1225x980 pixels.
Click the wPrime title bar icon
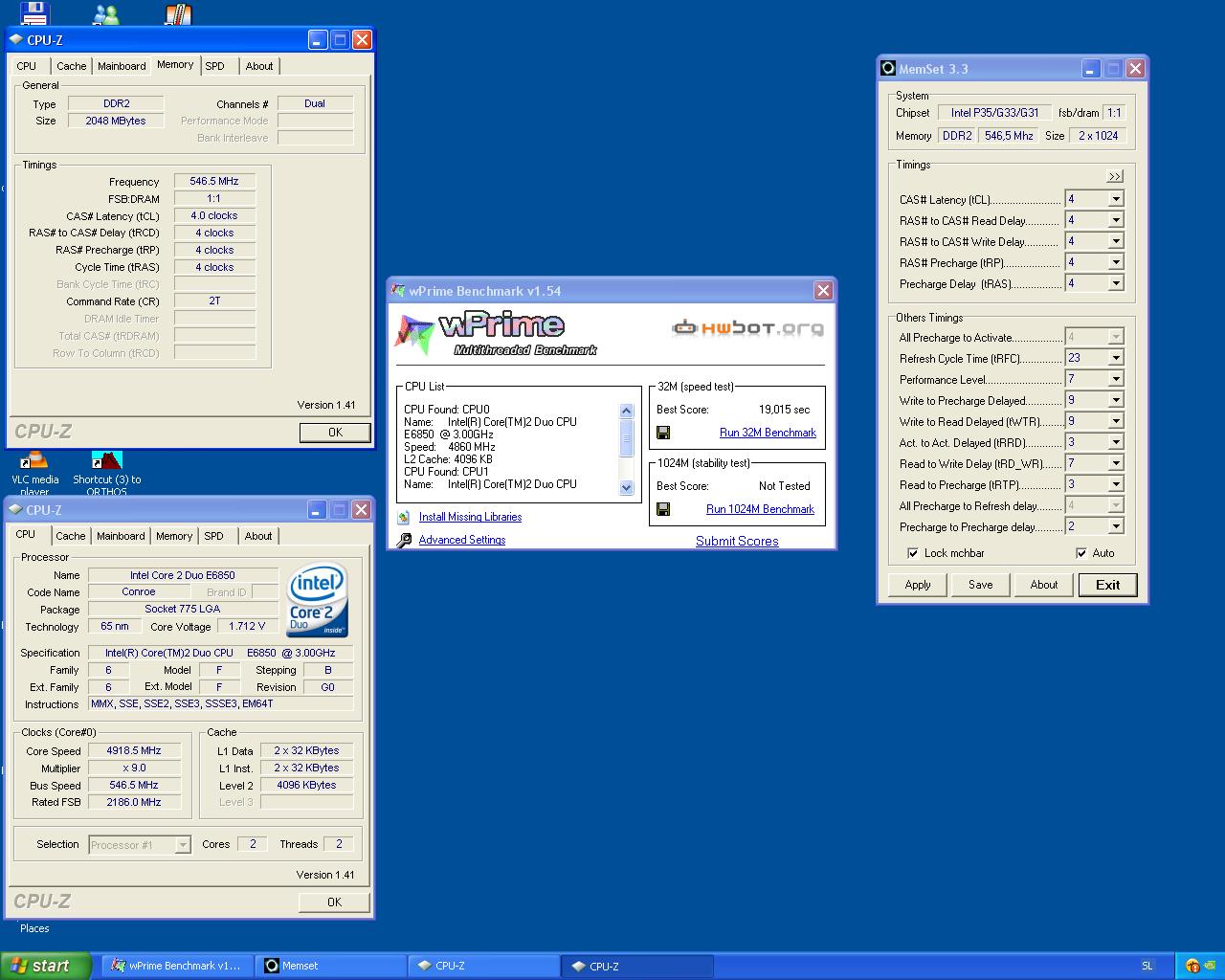398,291
